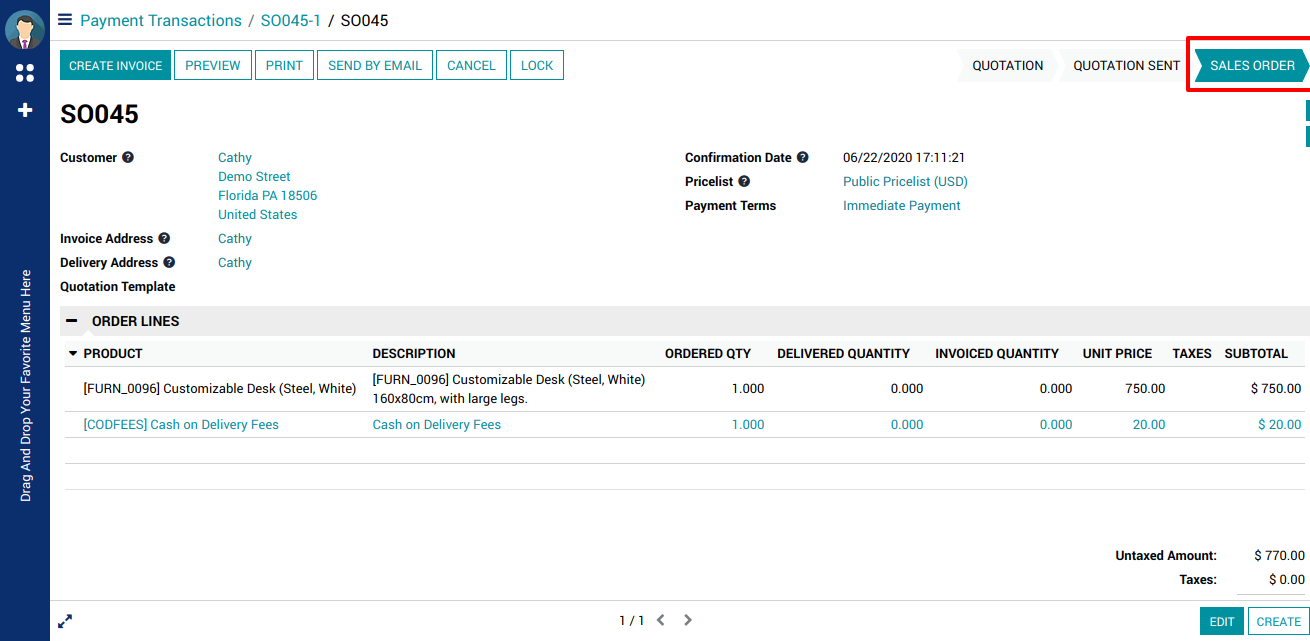Click the Create Invoice button
1310x641 pixels.
tap(116, 66)
